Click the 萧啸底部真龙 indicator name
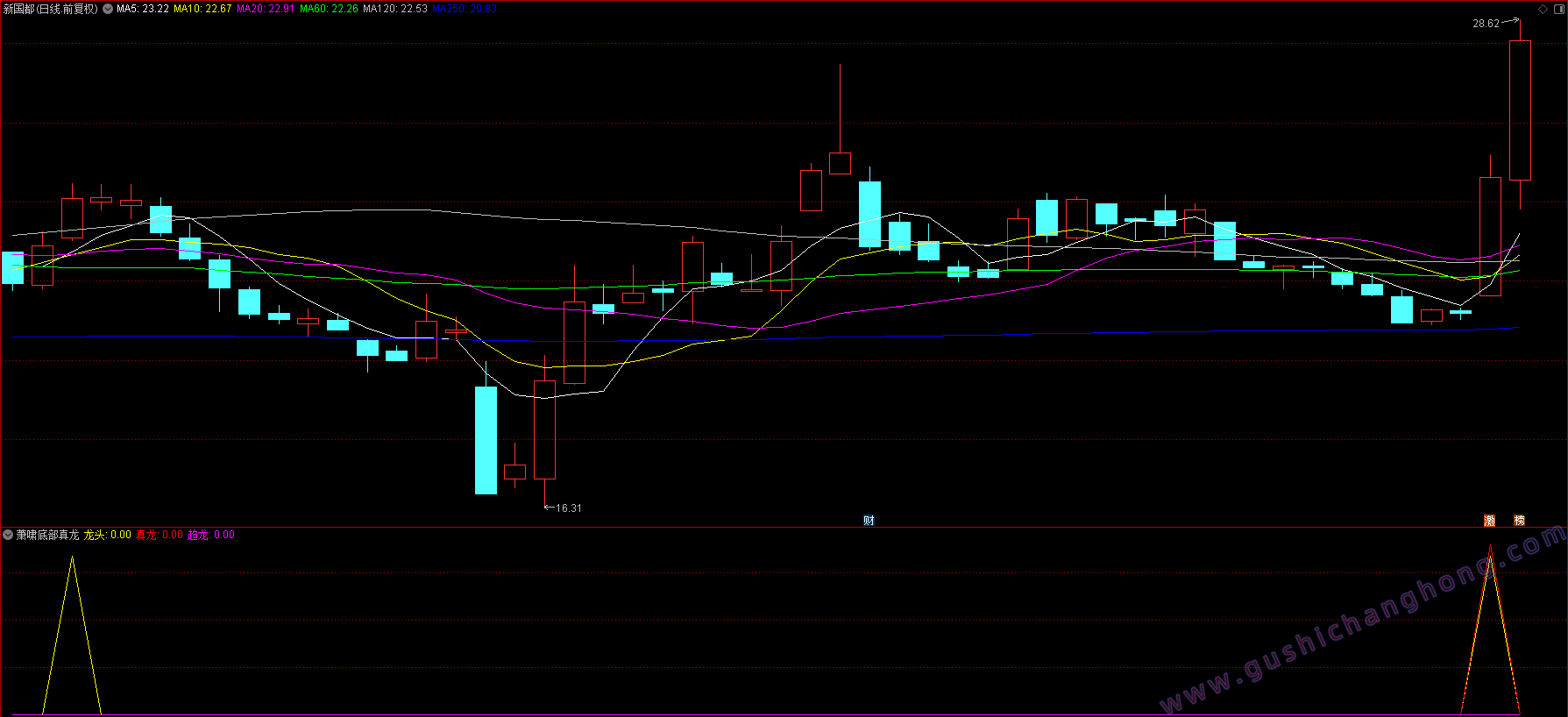 [47, 535]
